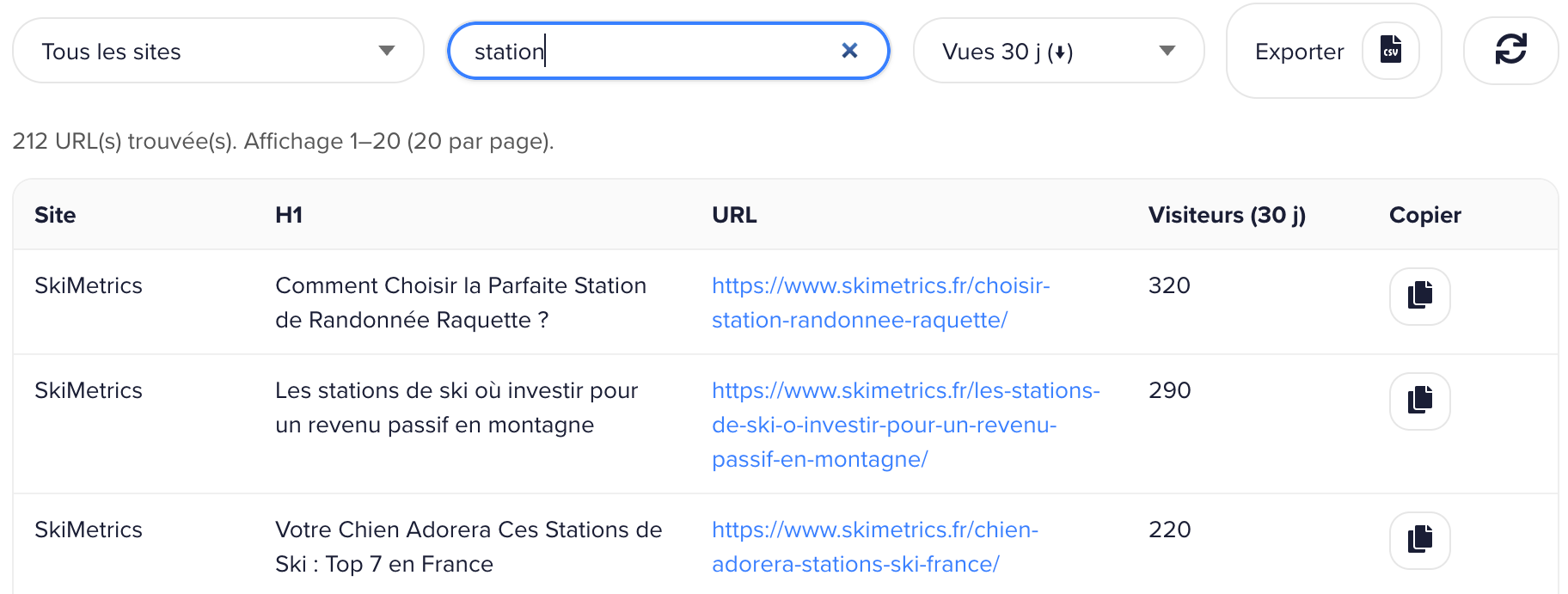
Task: Click the CSV file export icon
Action: (x=1390, y=50)
